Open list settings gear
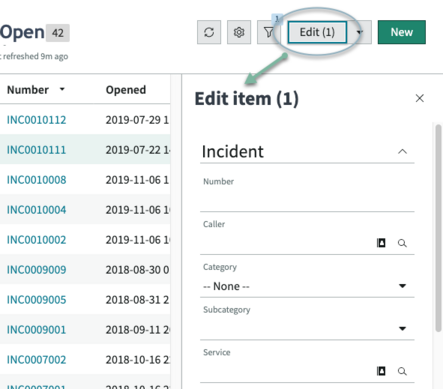Screen dimensions: 443x389 pyautogui.click(x=239, y=32)
